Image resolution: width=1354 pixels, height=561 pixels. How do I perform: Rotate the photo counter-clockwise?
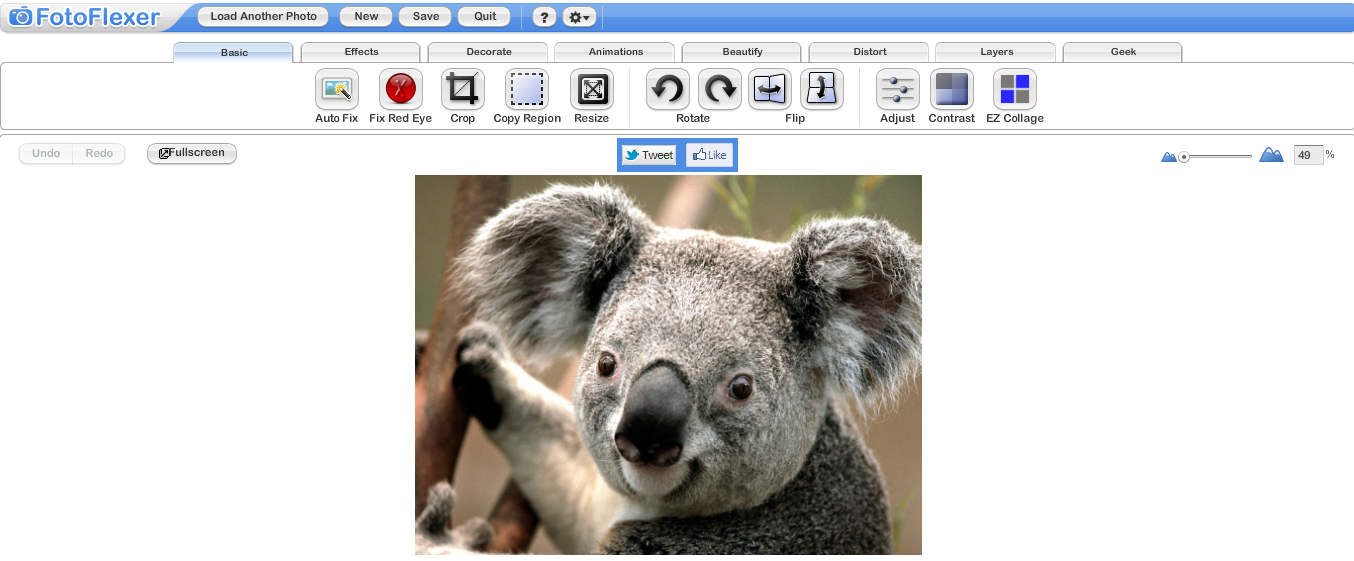(x=667, y=89)
